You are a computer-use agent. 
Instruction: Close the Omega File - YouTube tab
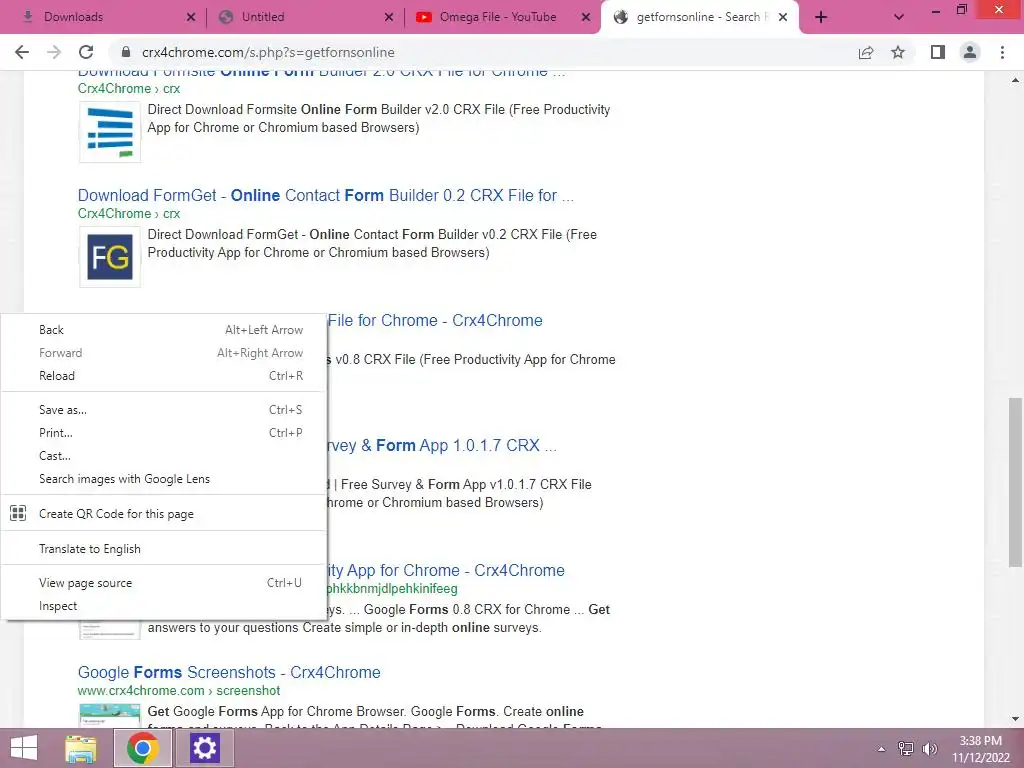(x=586, y=17)
